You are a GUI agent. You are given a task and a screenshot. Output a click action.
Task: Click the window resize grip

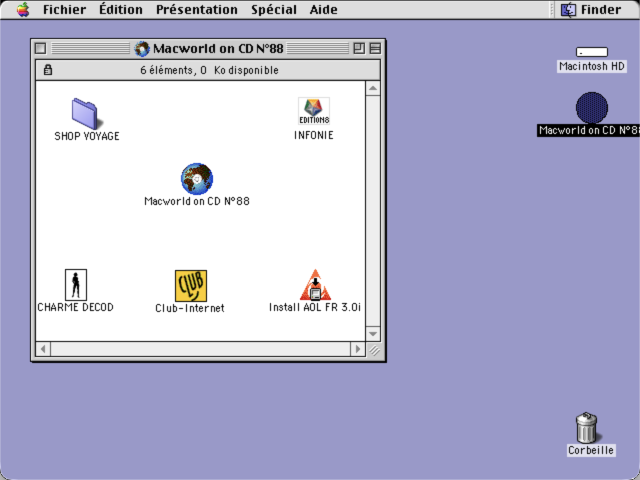coord(374,349)
